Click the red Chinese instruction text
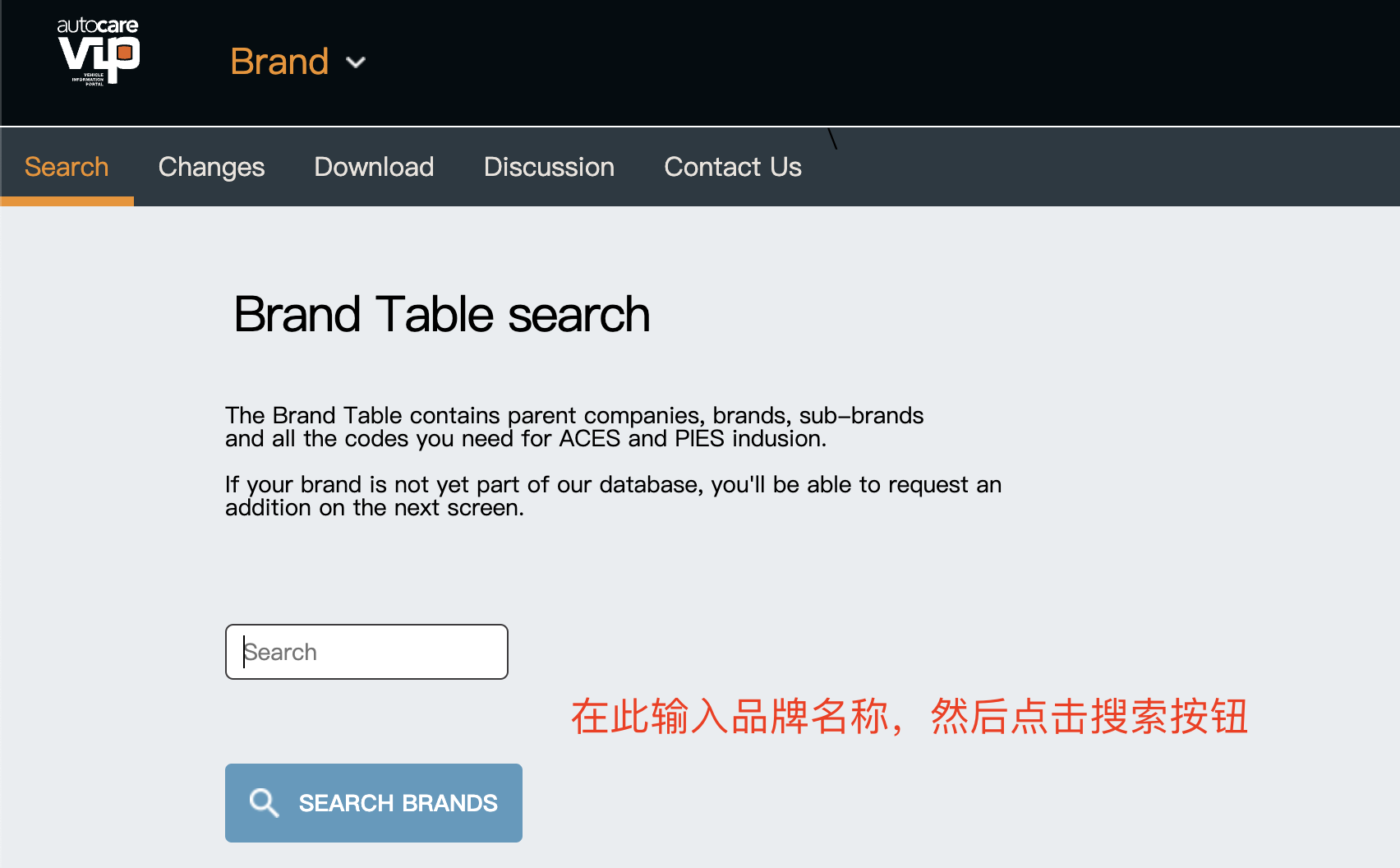1400x868 pixels. click(x=910, y=716)
